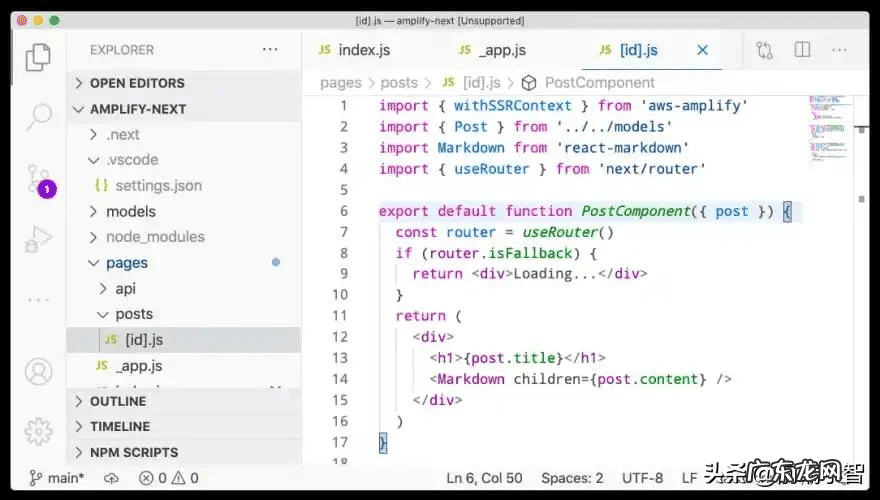Open Source Control view with badge

point(38,179)
